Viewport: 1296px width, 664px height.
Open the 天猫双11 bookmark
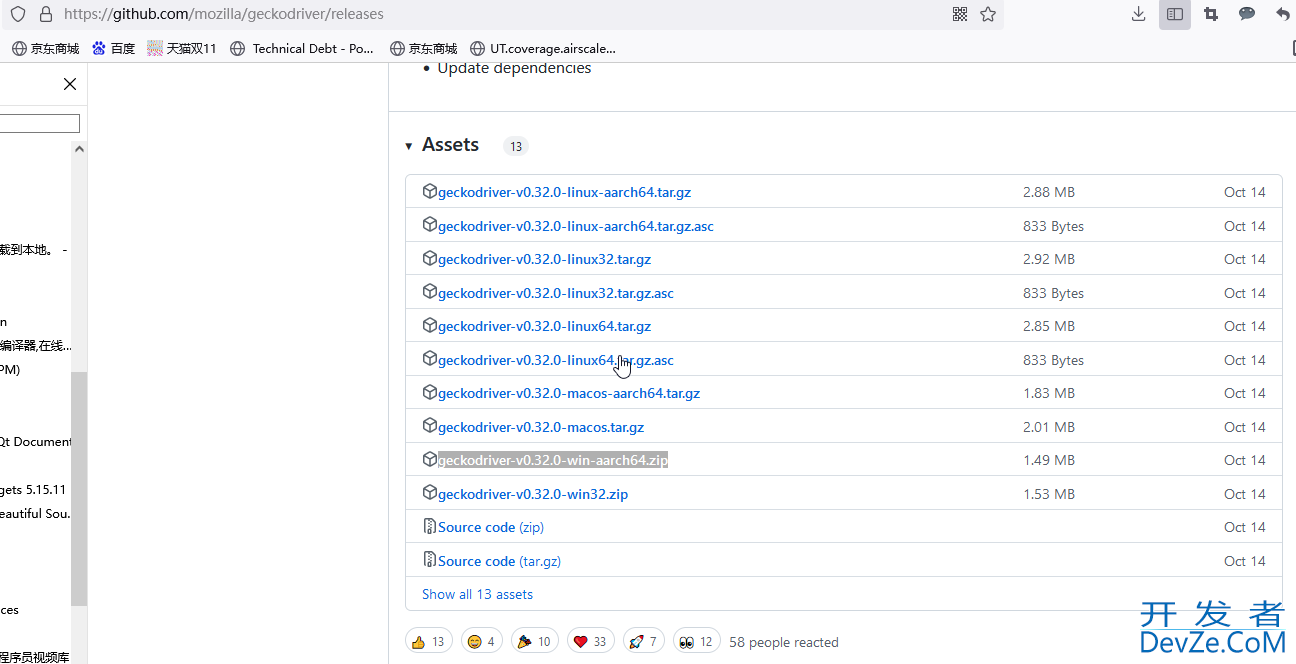click(182, 48)
